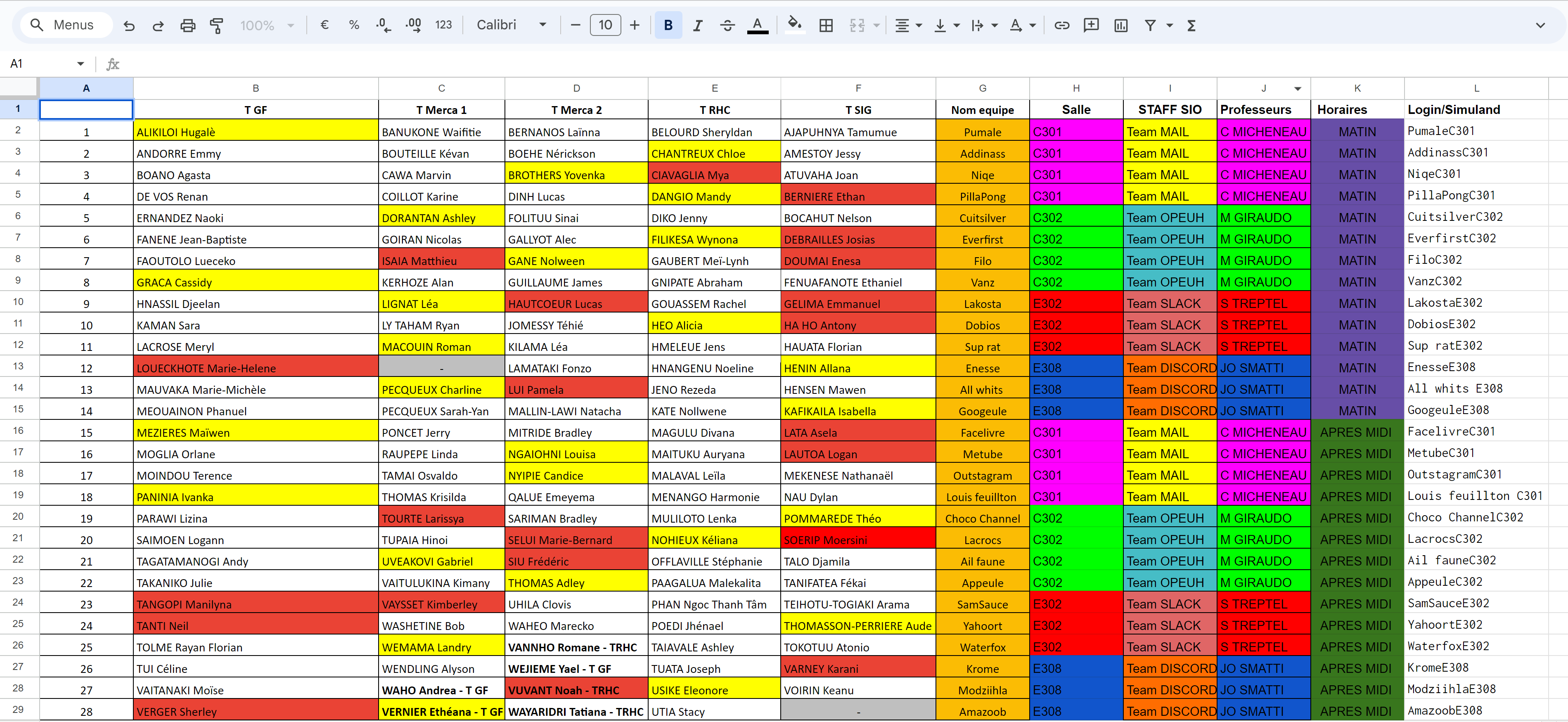Screen dimensions: 1568x722
Task: Select the Paint format tool
Action: pyautogui.click(x=216, y=25)
